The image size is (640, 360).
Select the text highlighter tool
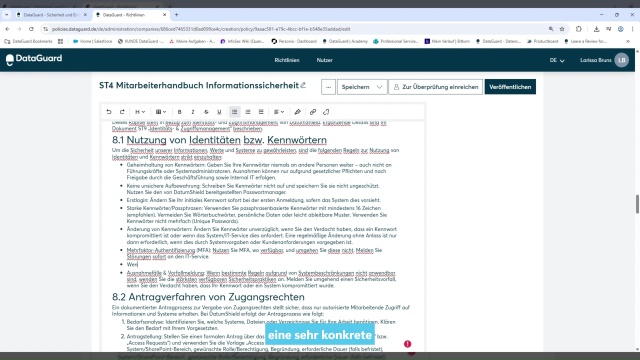298,112
